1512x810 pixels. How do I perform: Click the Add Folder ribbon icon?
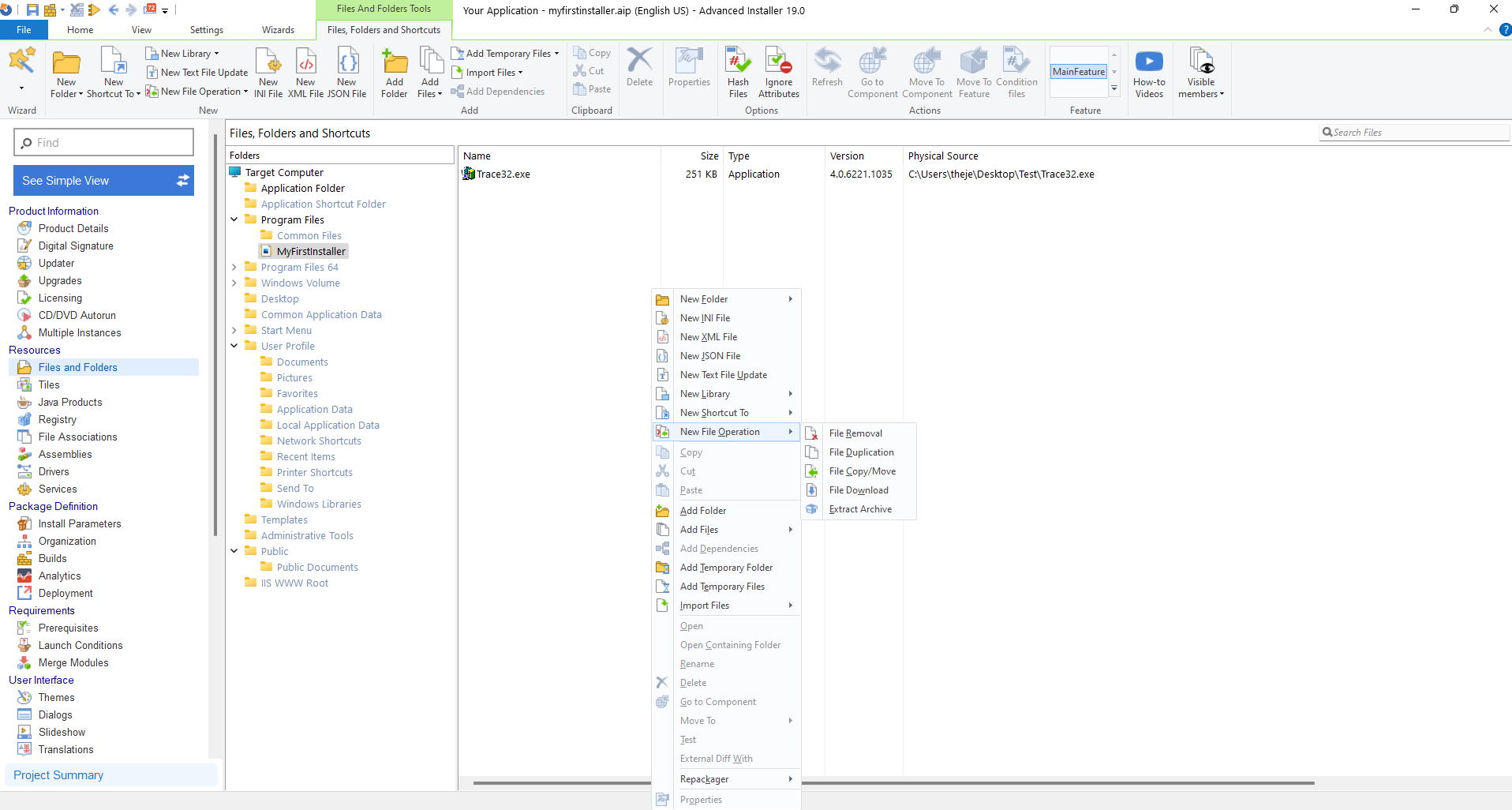(395, 72)
